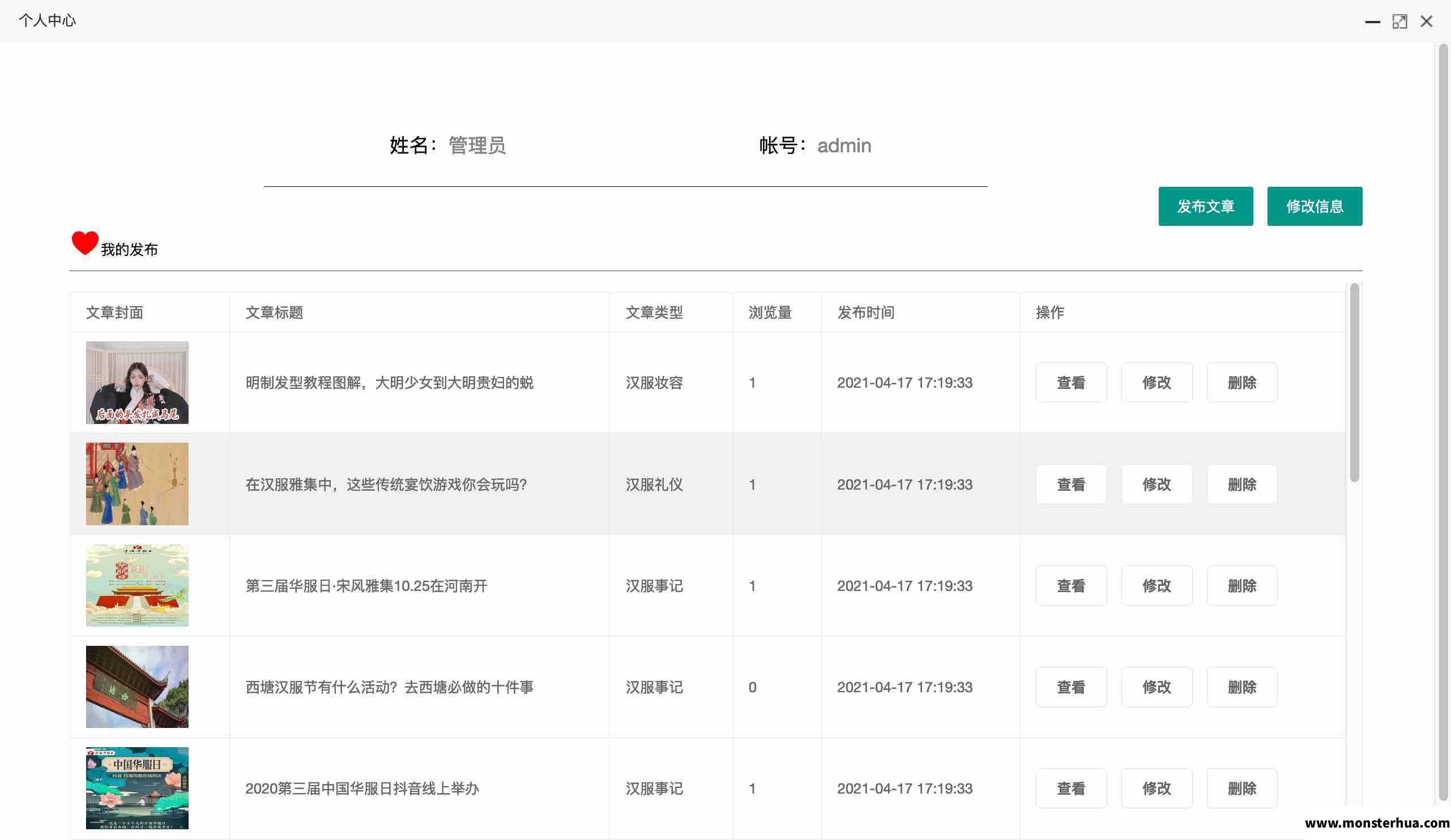Viewport: 1451px width, 840px height.
Task: Open the 中国华服日 poster thumbnail
Action: click(x=137, y=788)
